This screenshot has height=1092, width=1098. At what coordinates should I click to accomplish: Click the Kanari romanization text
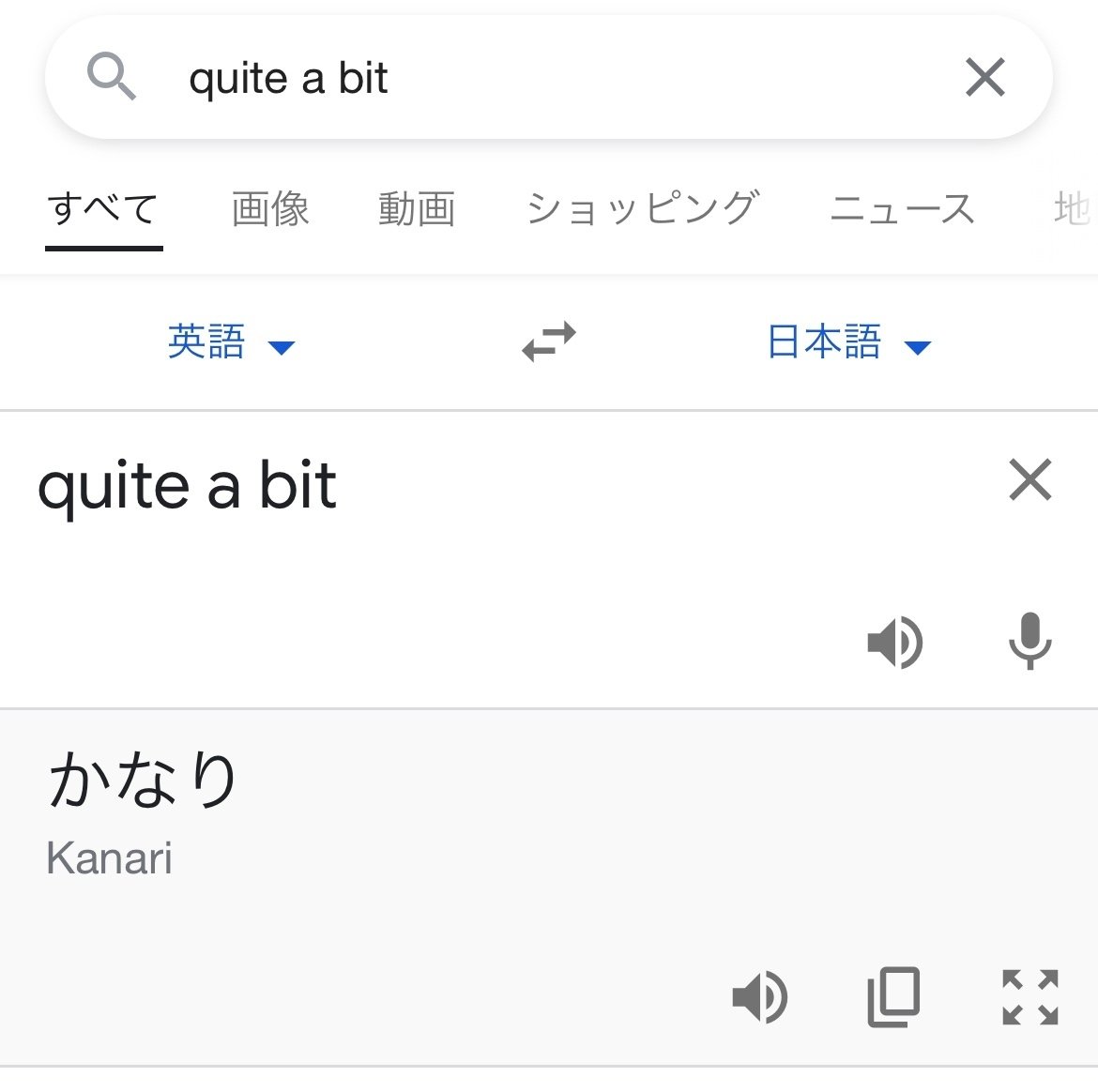coord(109,856)
